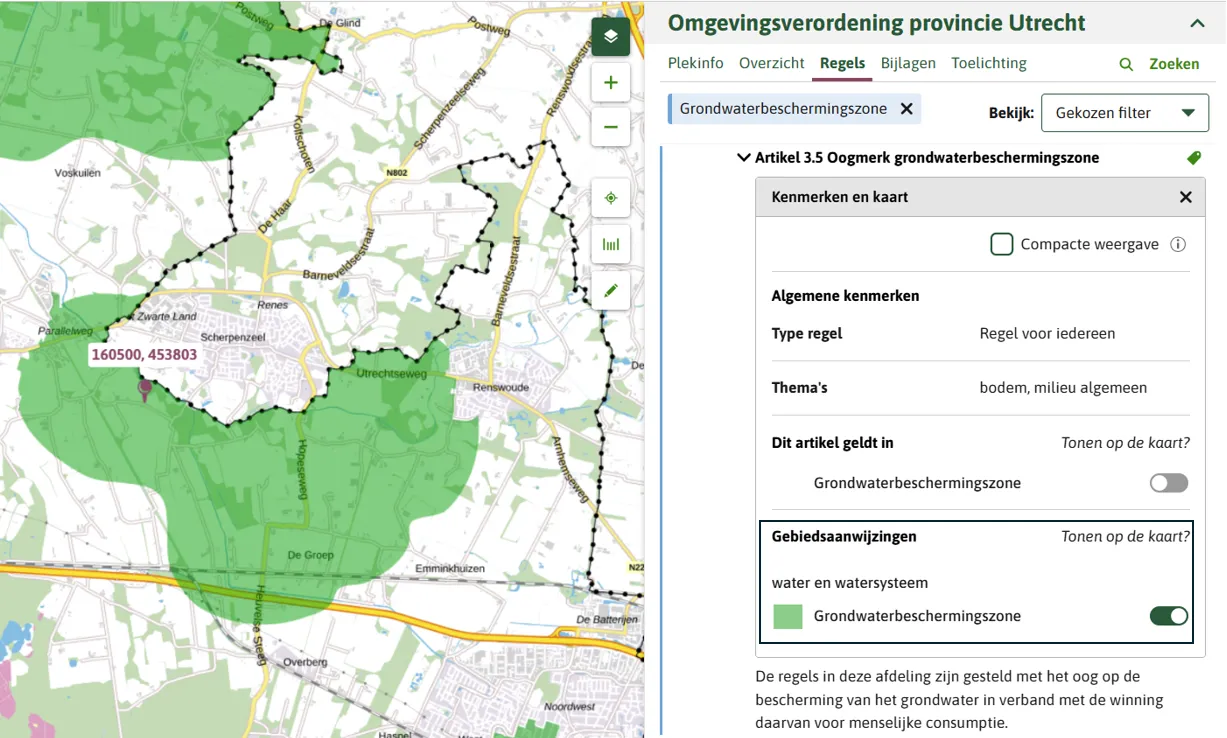
Task: Enable the Compacte weergave checkbox
Action: (1002, 244)
